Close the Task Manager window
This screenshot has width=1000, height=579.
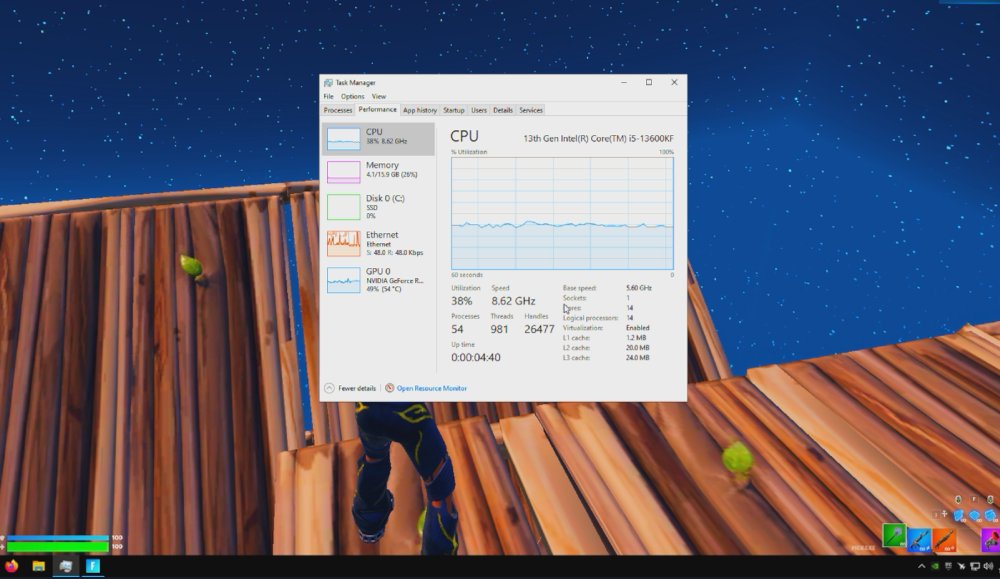(x=674, y=82)
